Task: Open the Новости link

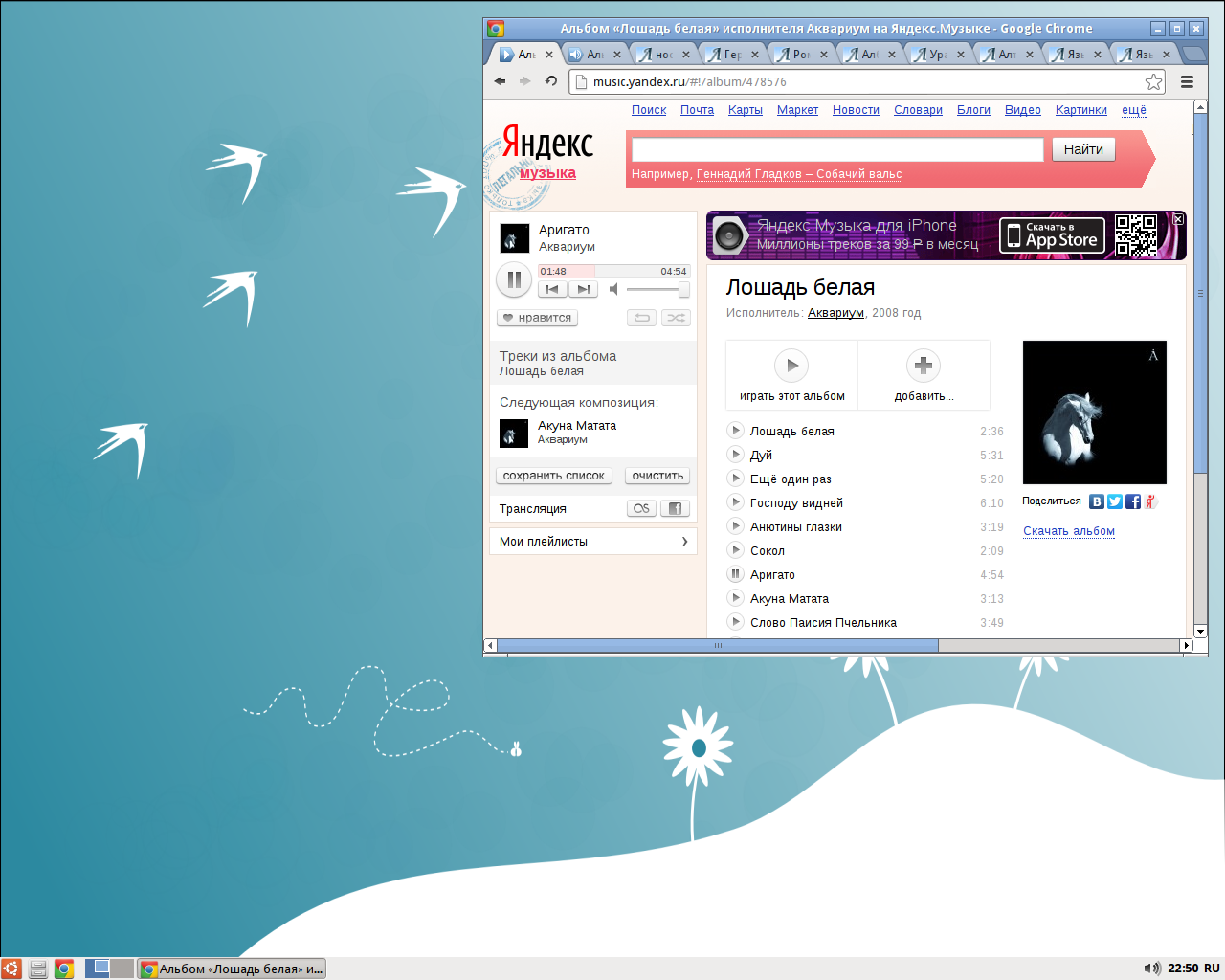Action: pos(856,110)
